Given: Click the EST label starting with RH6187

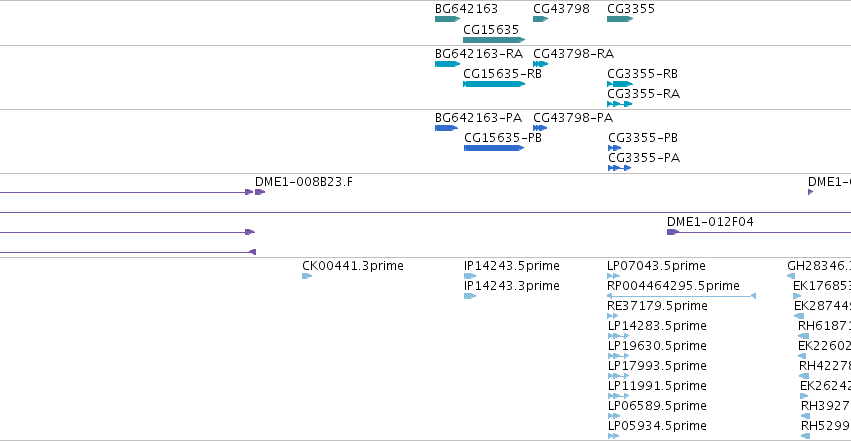Looking at the screenshot, I should pos(824,326).
